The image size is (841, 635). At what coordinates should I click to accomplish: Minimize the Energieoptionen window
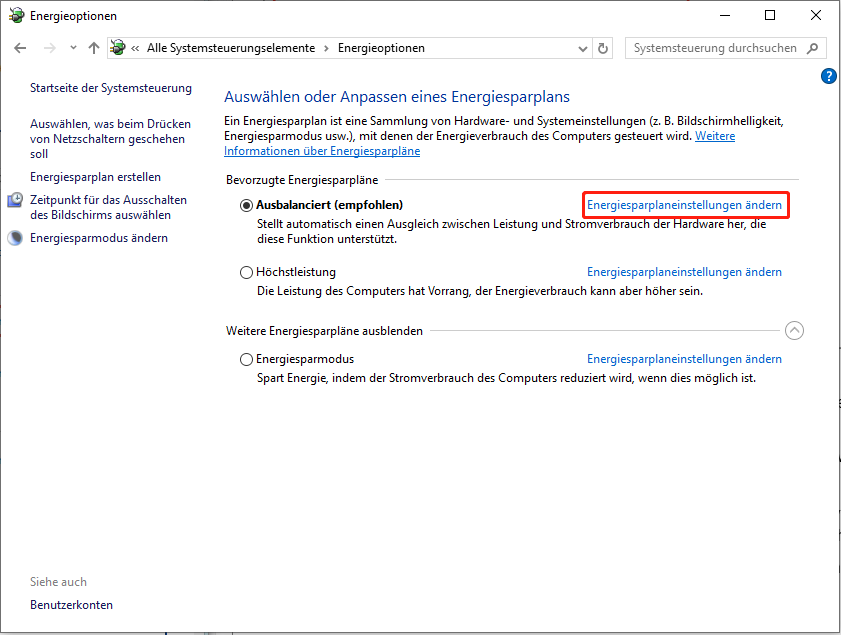pos(725,16)
